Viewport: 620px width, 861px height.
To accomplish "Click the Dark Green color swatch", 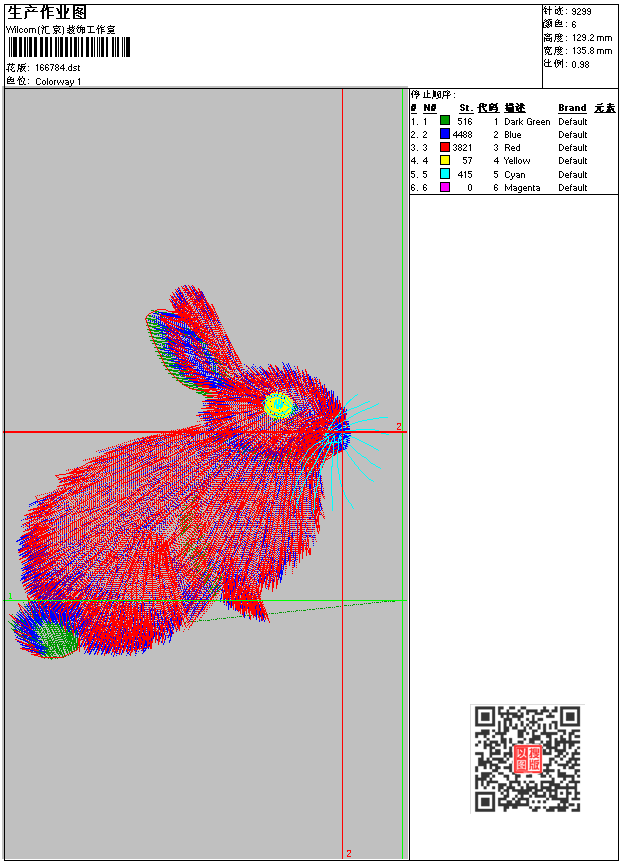I will (x=445, y=121).
